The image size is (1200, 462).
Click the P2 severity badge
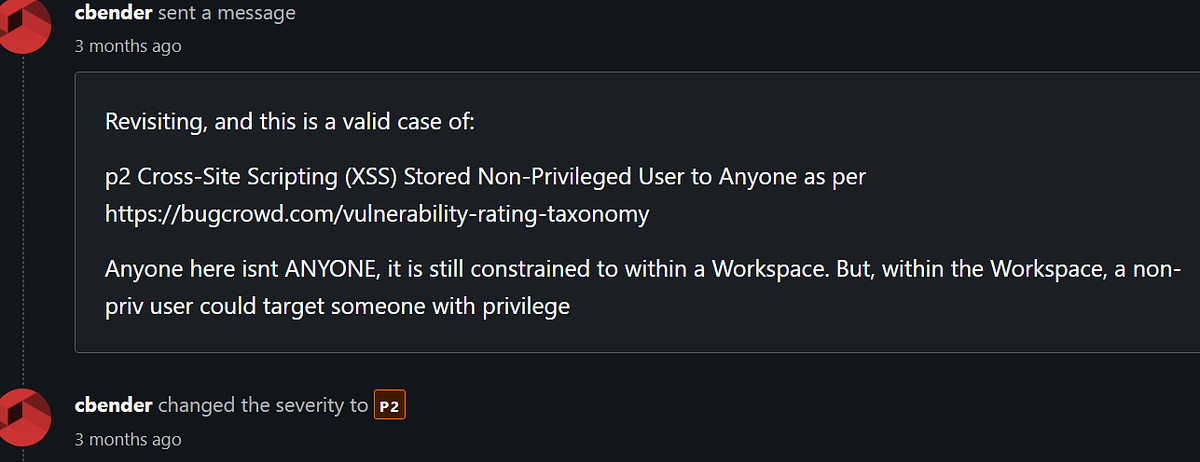pyautogui.click(x=389, y=406)
